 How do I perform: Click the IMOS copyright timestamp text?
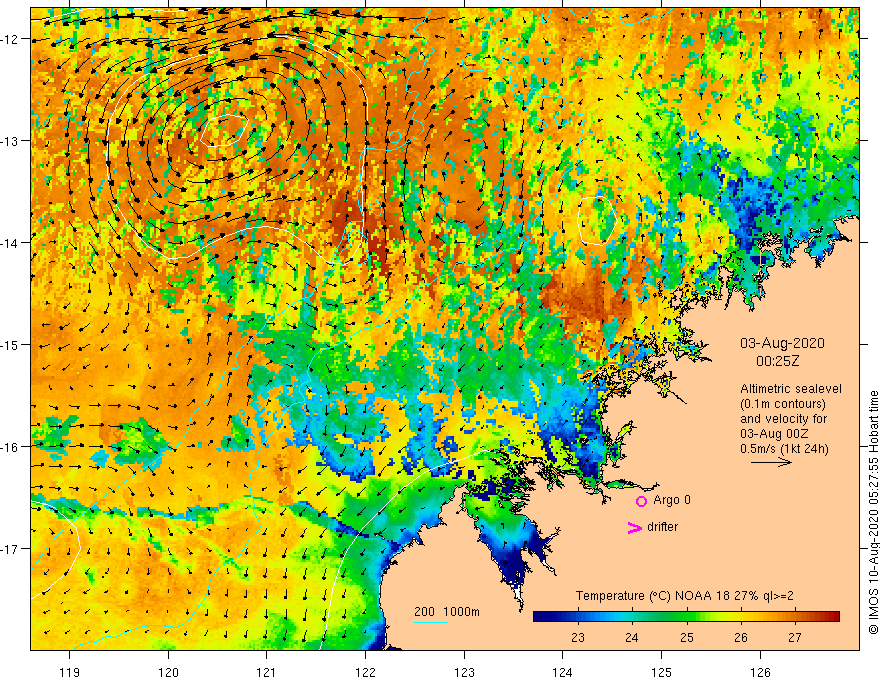873,513
